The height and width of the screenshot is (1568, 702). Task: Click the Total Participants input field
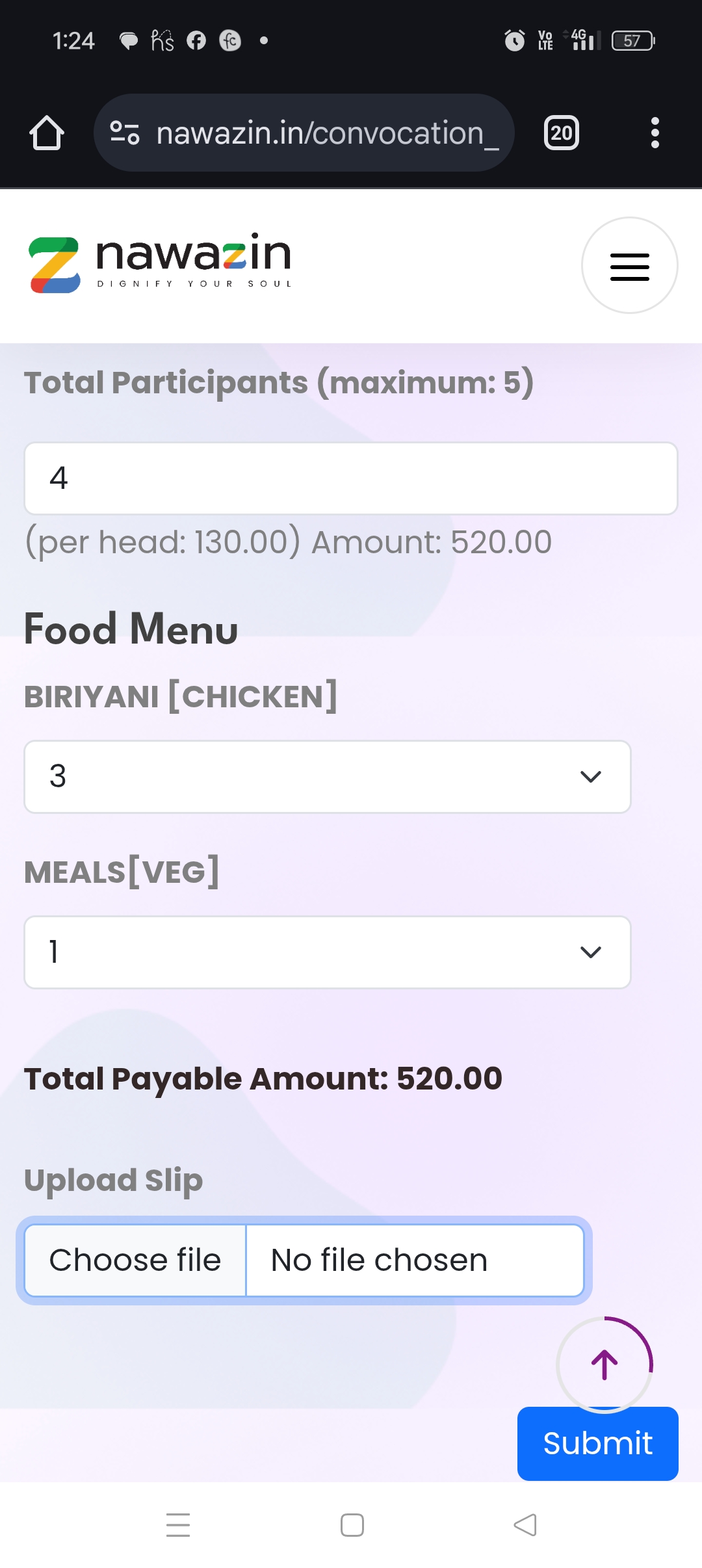pyautogui.click(x=351, y=479)
